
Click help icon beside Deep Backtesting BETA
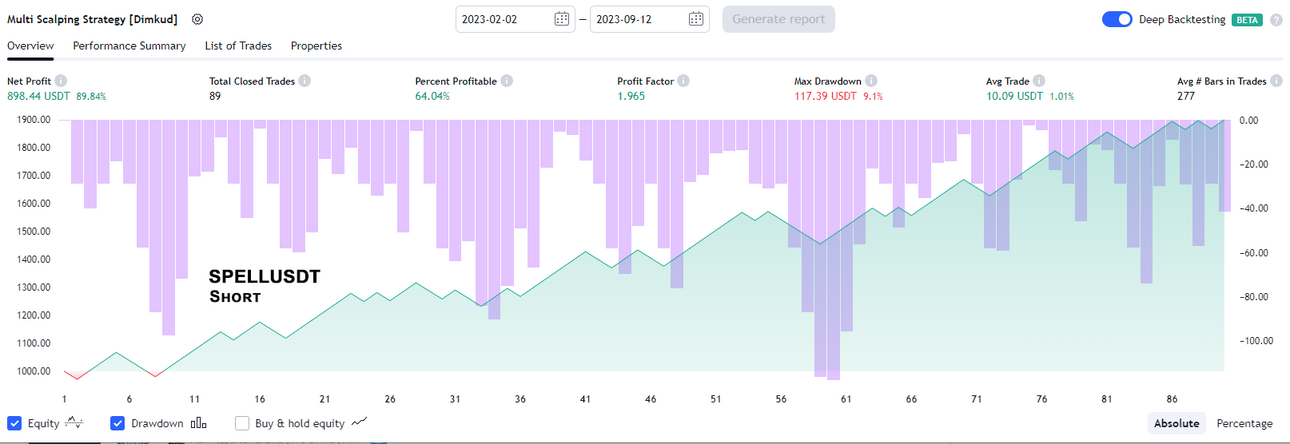(1276, 19)
